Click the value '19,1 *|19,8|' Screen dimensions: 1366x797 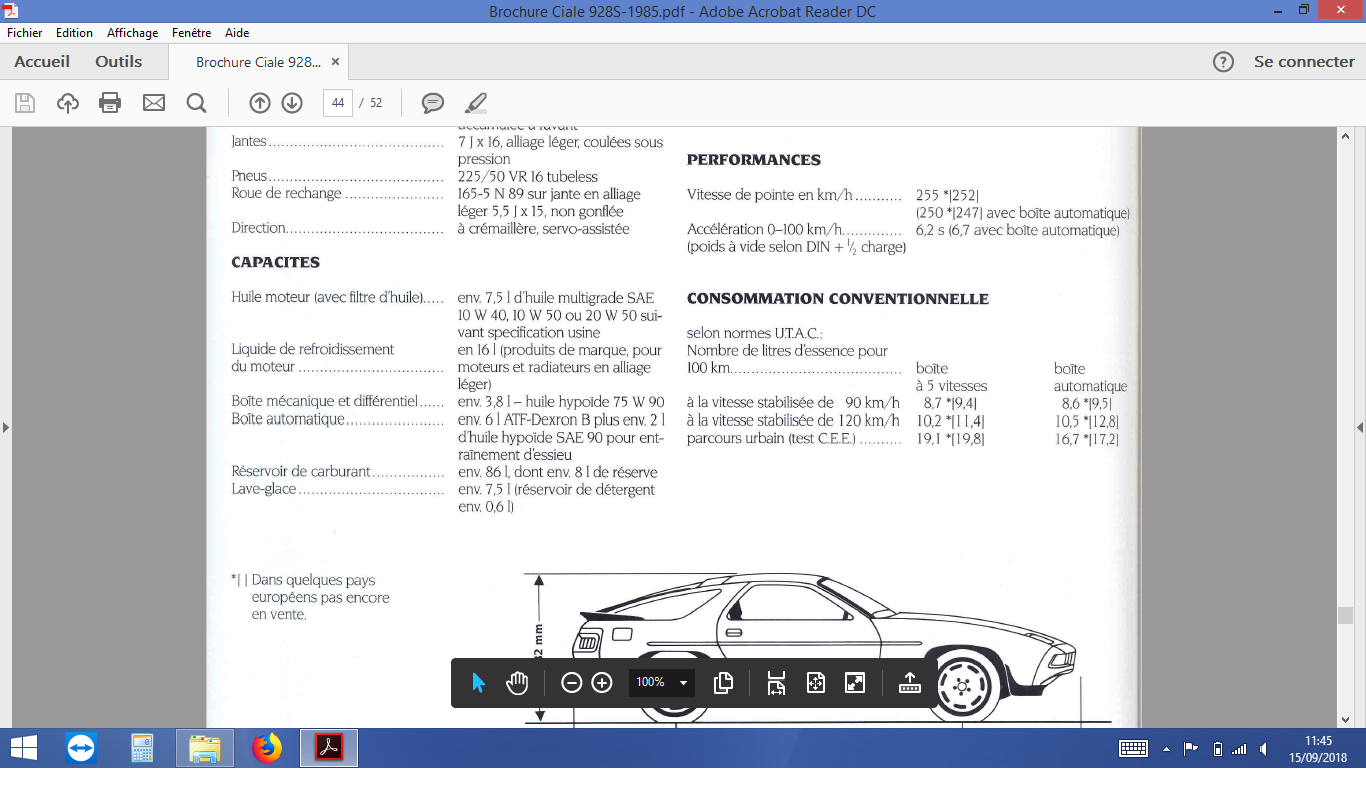[x=951, y=439]
